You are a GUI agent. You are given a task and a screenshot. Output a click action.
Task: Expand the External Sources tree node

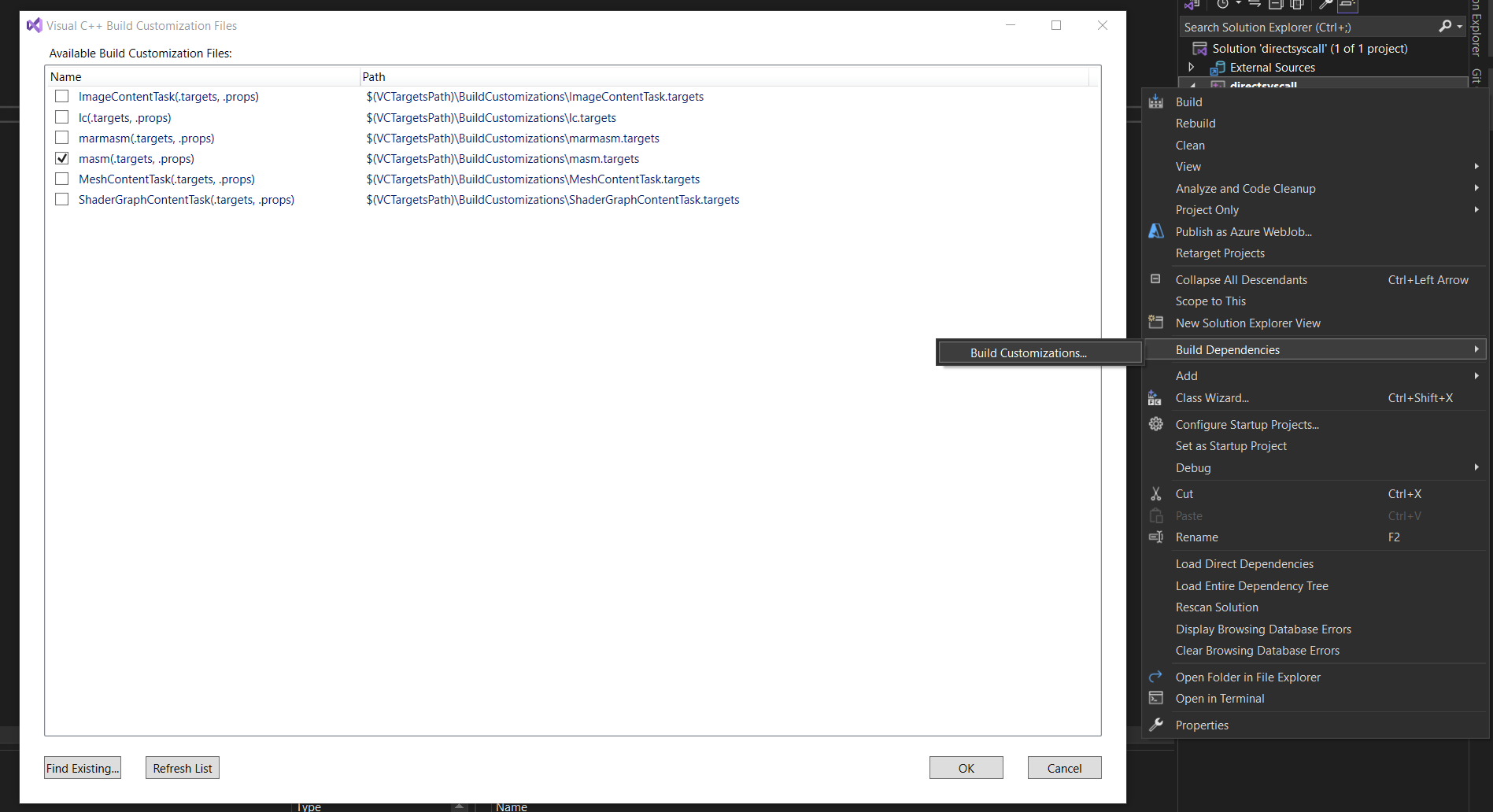[x=1191, y=68]
